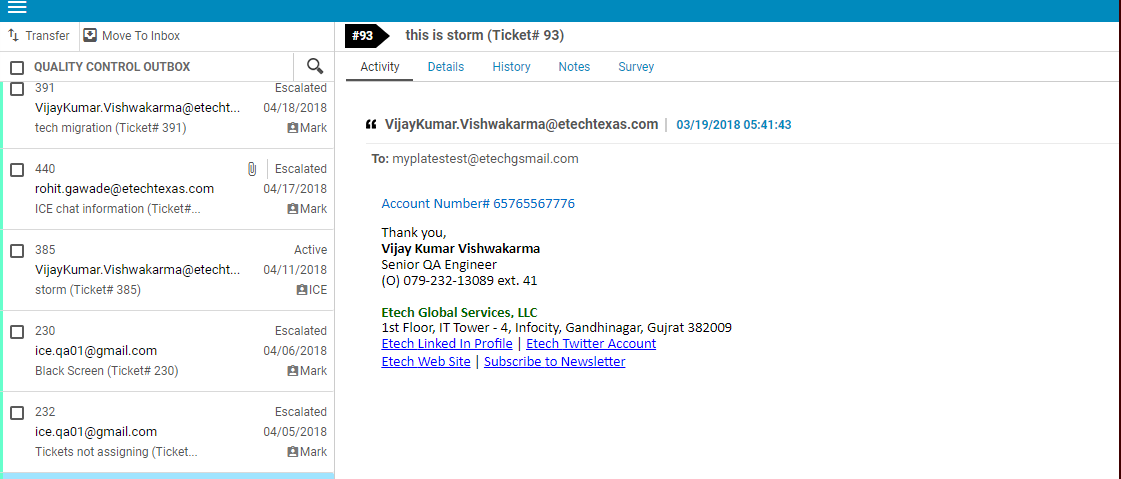Screen dimensions: 1121x479
Task: Click paperclip attachment icon on ticket 440
Action: (x=252, y=169)
